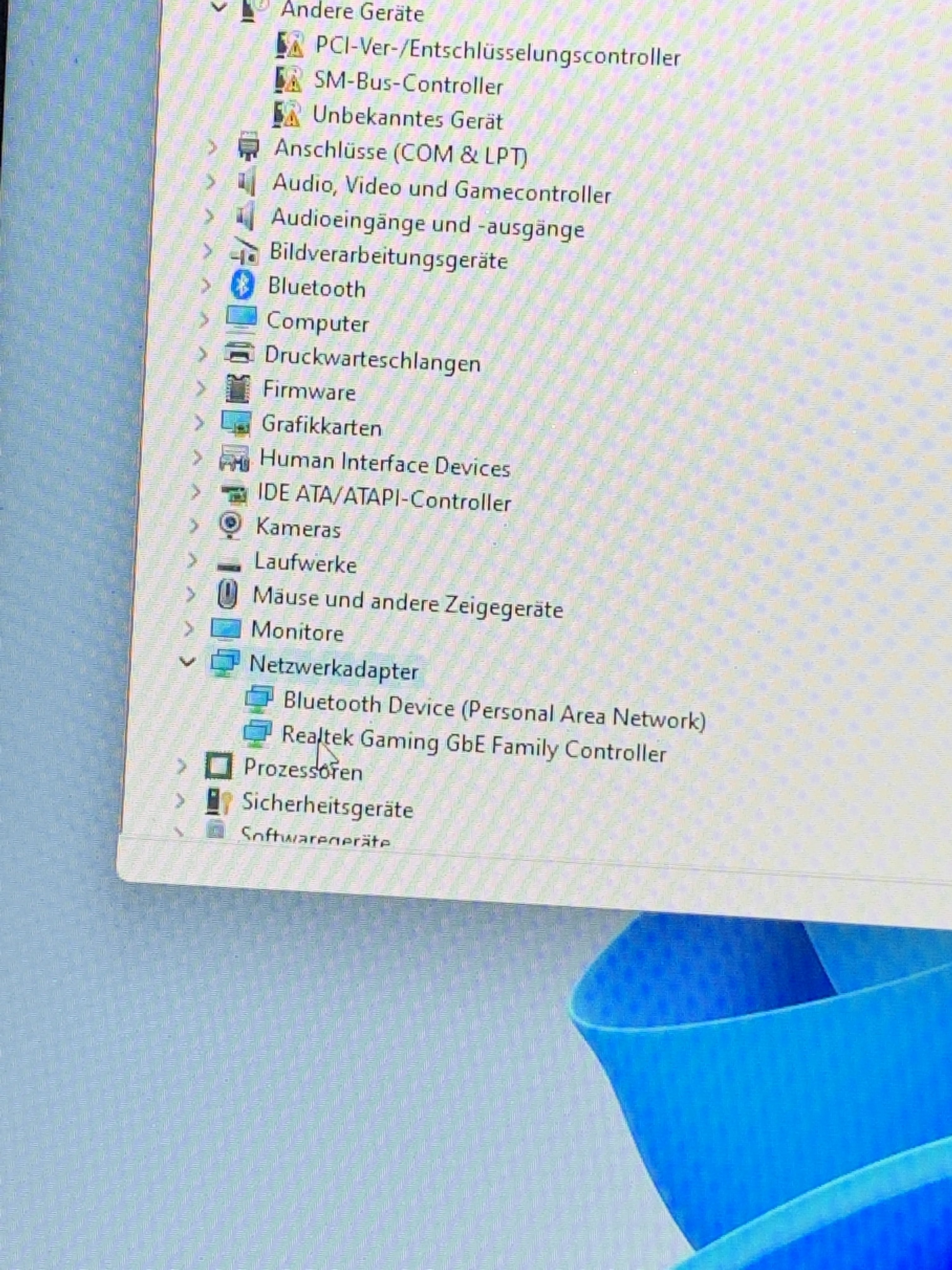Click the Grafikkarten display adapter icon
Viewport: 952px width, 1270px height.
point(236,424)
